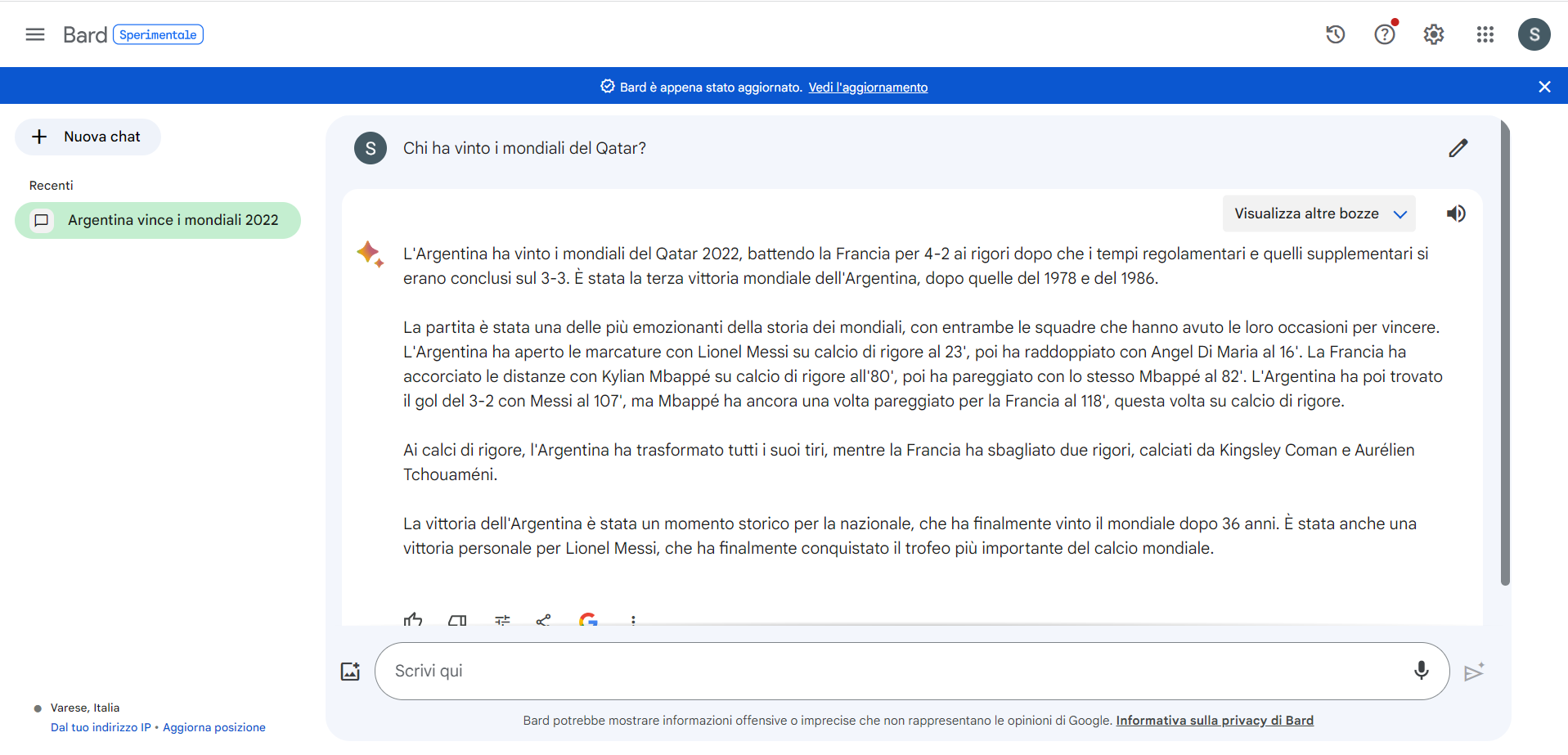Listen to the response with speaker icon
1568x755 pixels.
[1456, 213]
